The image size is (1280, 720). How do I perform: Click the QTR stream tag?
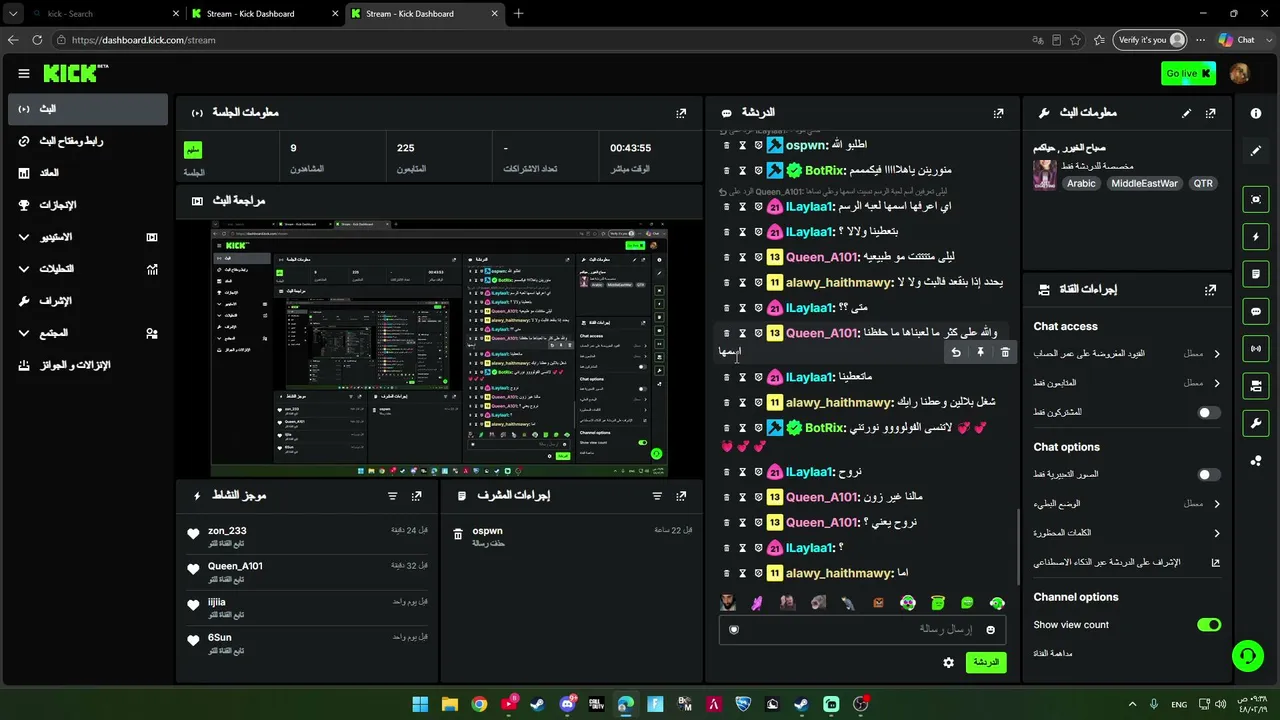1203,184
